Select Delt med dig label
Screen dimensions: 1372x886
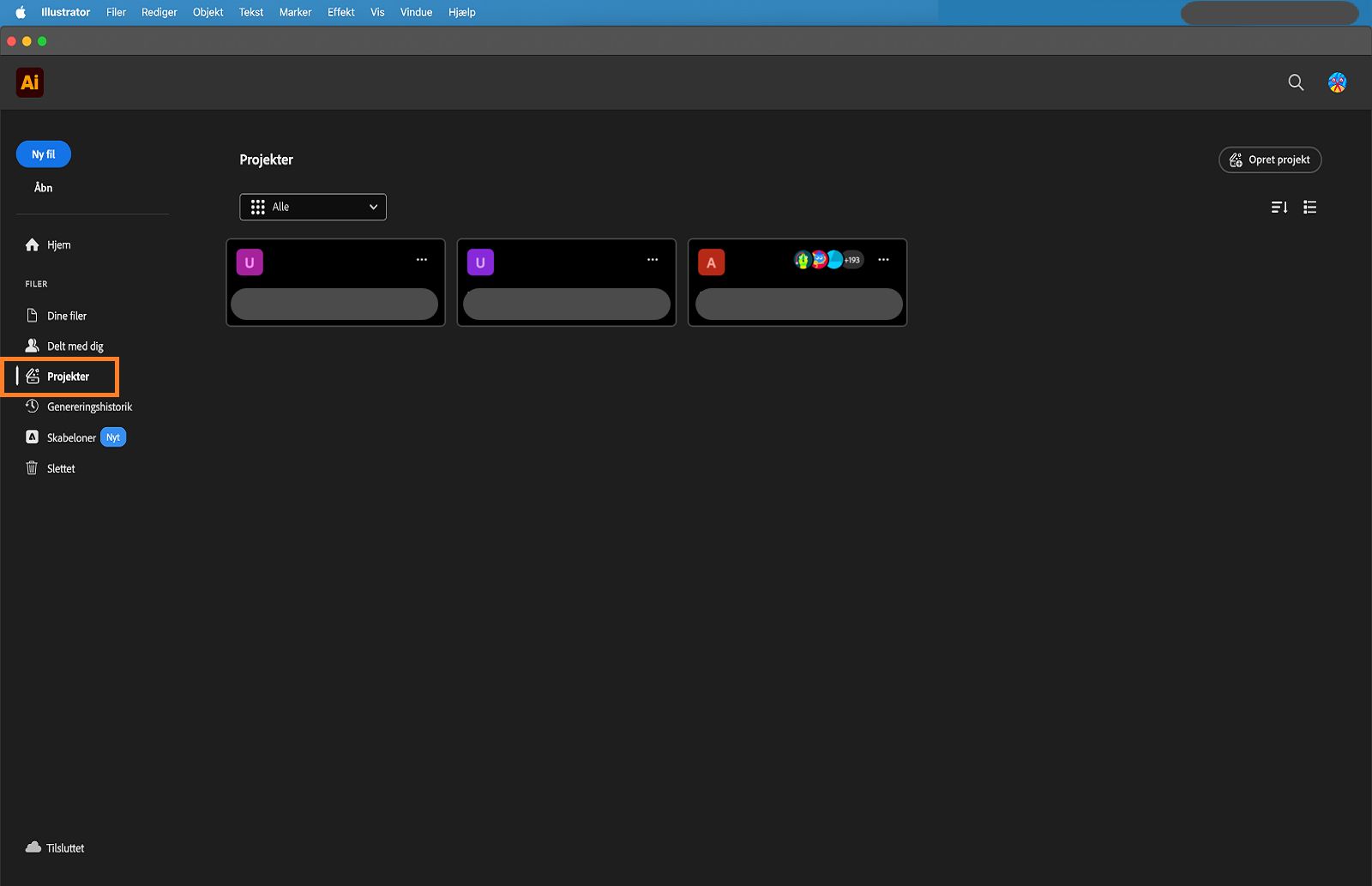tap(75, 347)
